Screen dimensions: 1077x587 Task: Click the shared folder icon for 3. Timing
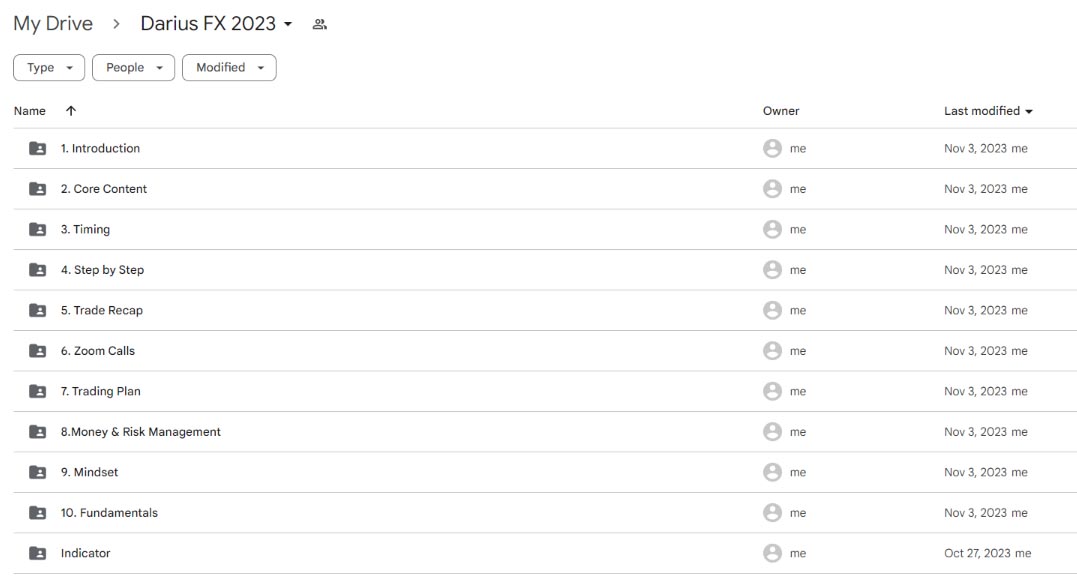click(38, 229)
